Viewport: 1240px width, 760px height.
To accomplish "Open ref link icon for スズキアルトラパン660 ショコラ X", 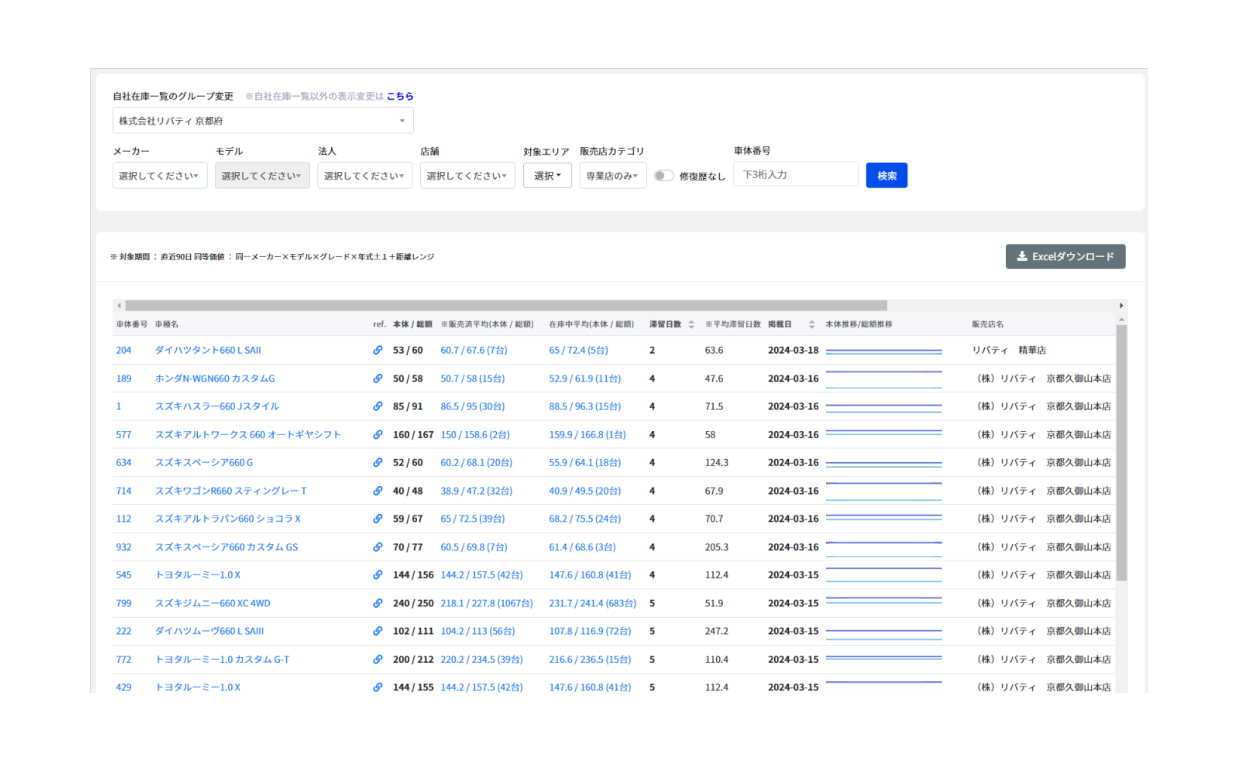I will [378, 519].
